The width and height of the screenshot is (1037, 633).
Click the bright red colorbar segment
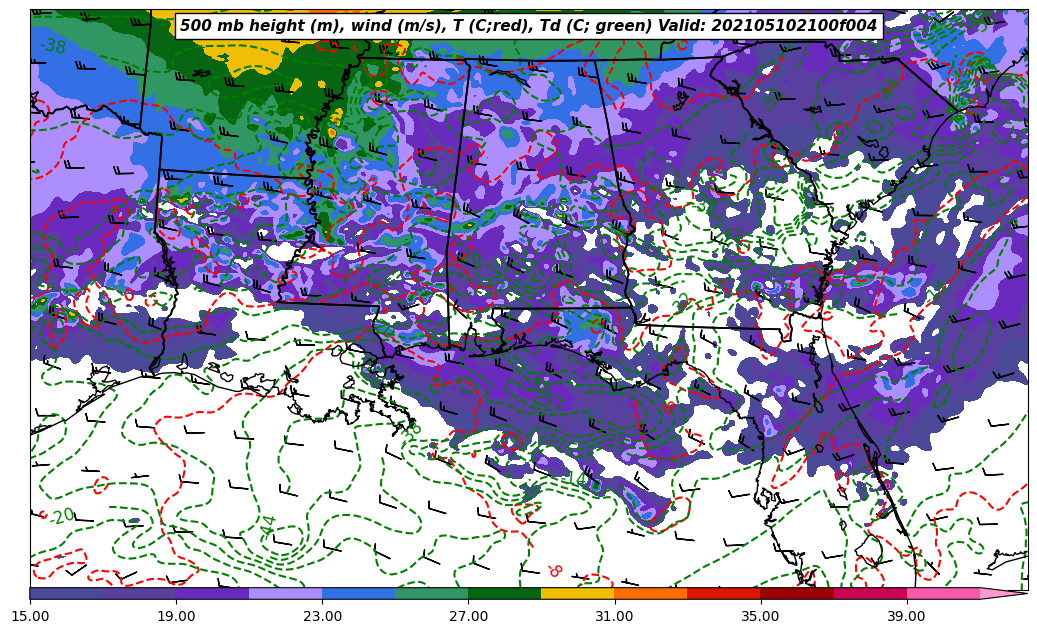coord(723,593)
